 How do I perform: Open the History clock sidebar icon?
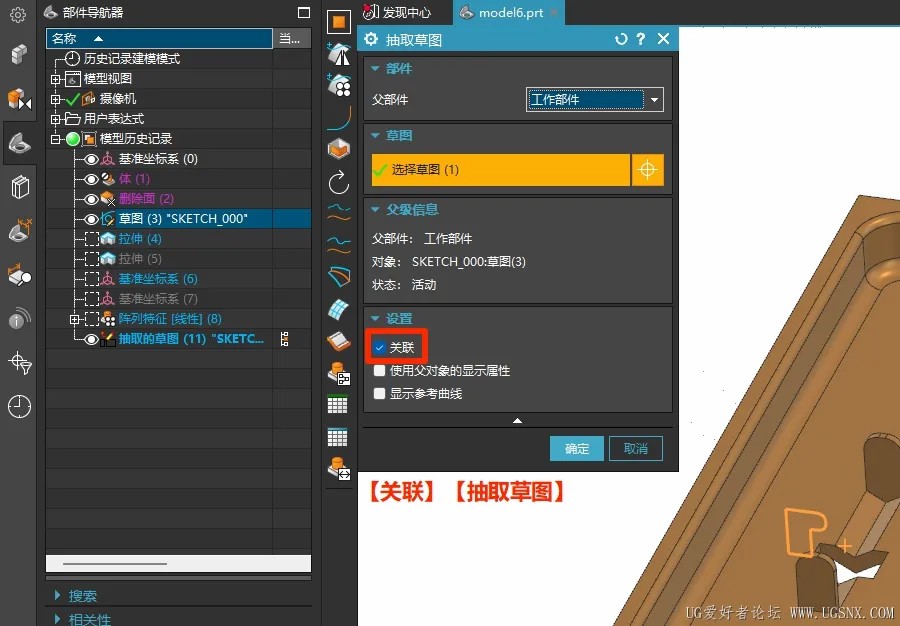click(x=19, y=406)
